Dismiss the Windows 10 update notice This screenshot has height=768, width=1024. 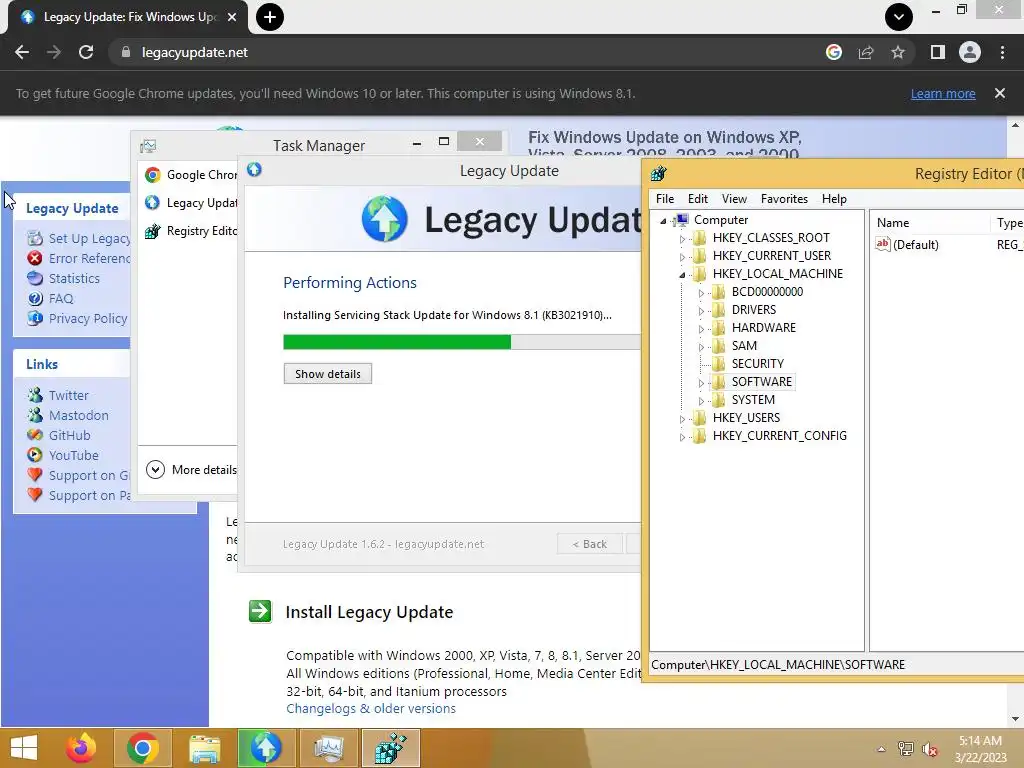[x=1000, y=93]
